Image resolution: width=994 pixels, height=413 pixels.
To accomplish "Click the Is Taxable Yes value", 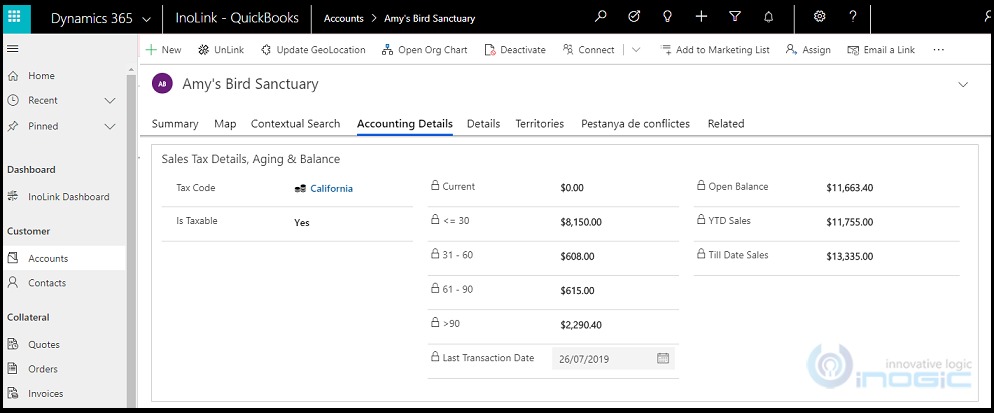I will 302,223.
